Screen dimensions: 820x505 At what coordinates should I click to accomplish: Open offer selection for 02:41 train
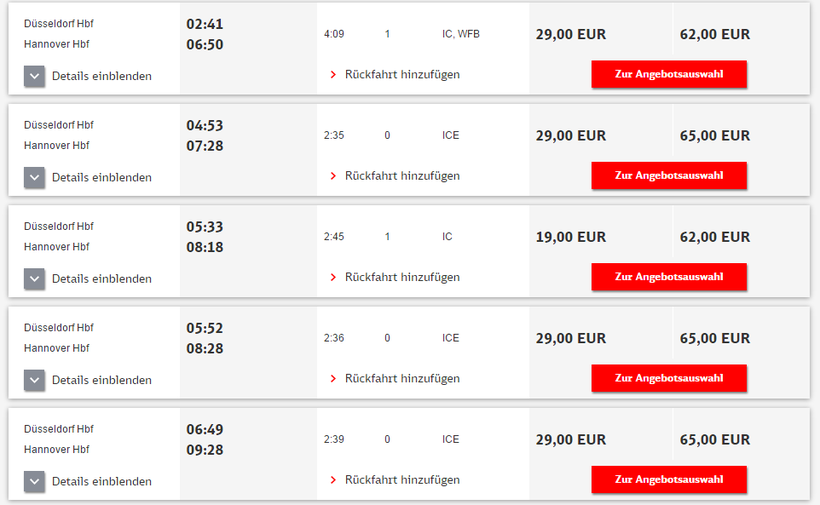click(668, 74)
